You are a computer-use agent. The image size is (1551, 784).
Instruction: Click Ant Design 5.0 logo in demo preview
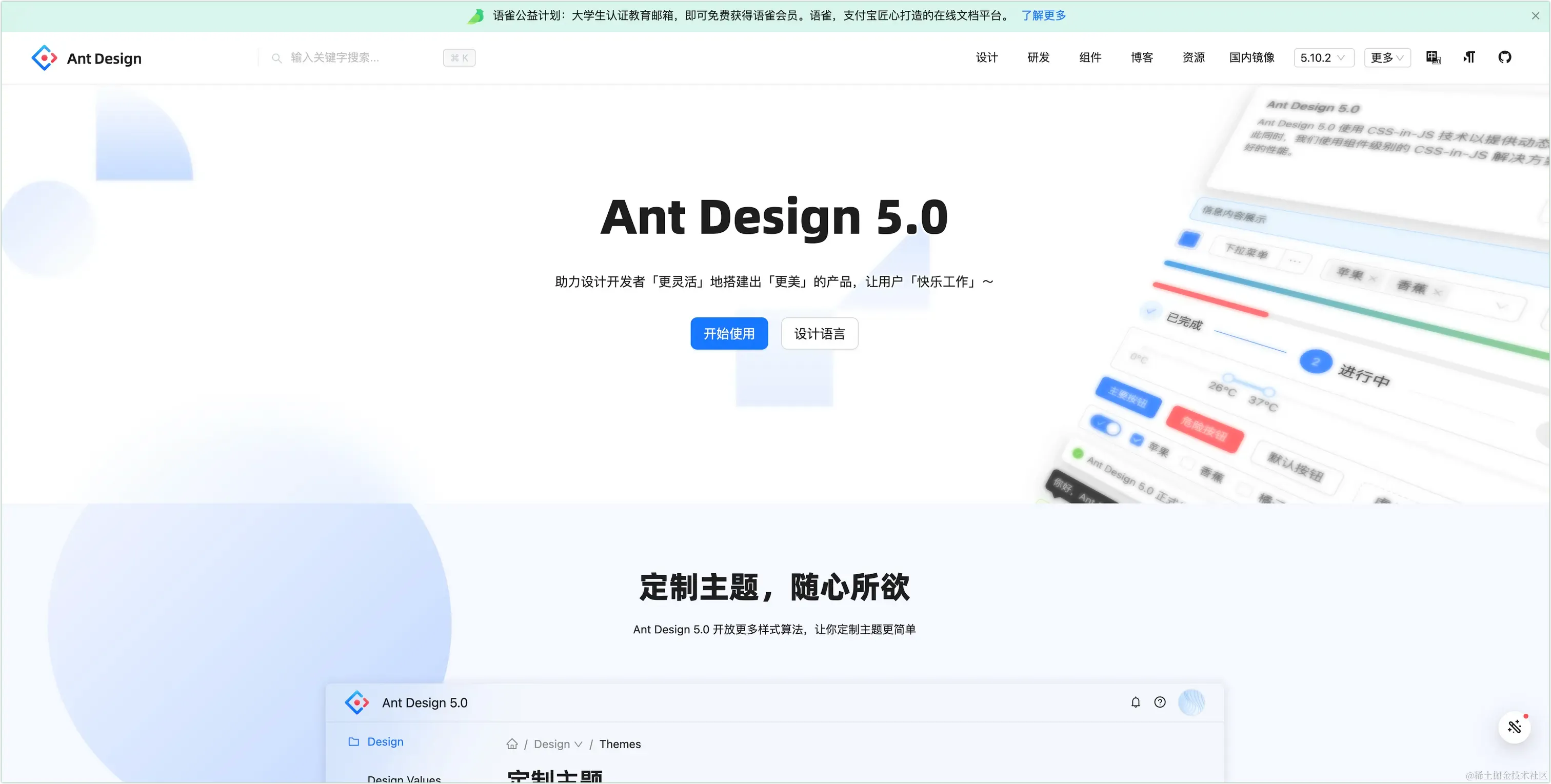click(x=356, y=702)
